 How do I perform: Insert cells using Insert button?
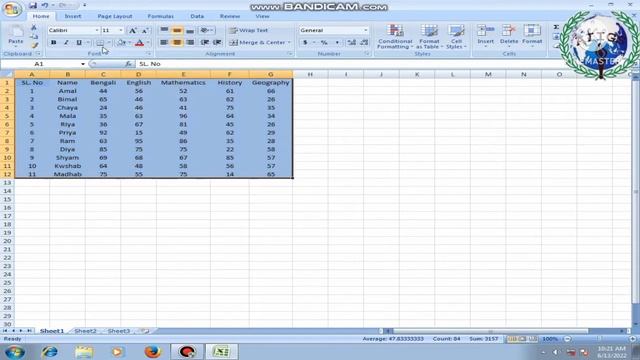coord(485,36)
